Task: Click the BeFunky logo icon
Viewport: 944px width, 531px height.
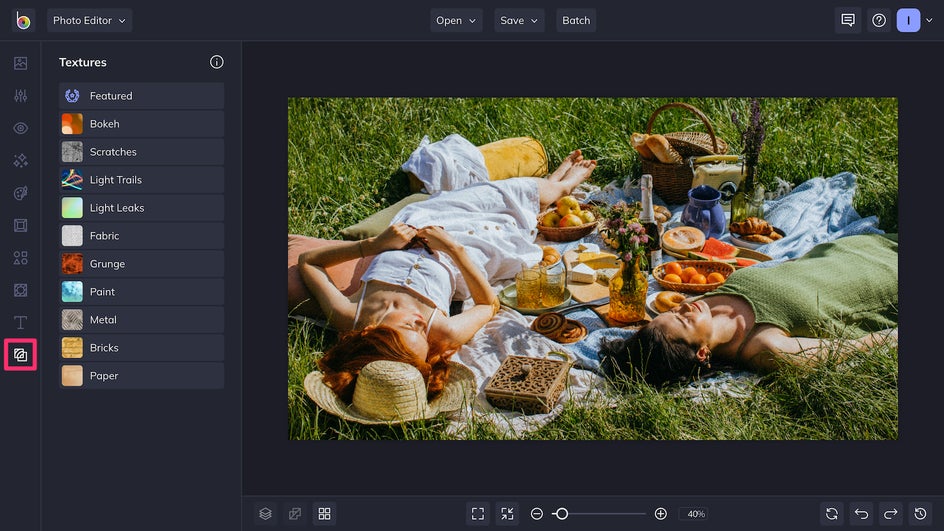Action: click(23, 20)
